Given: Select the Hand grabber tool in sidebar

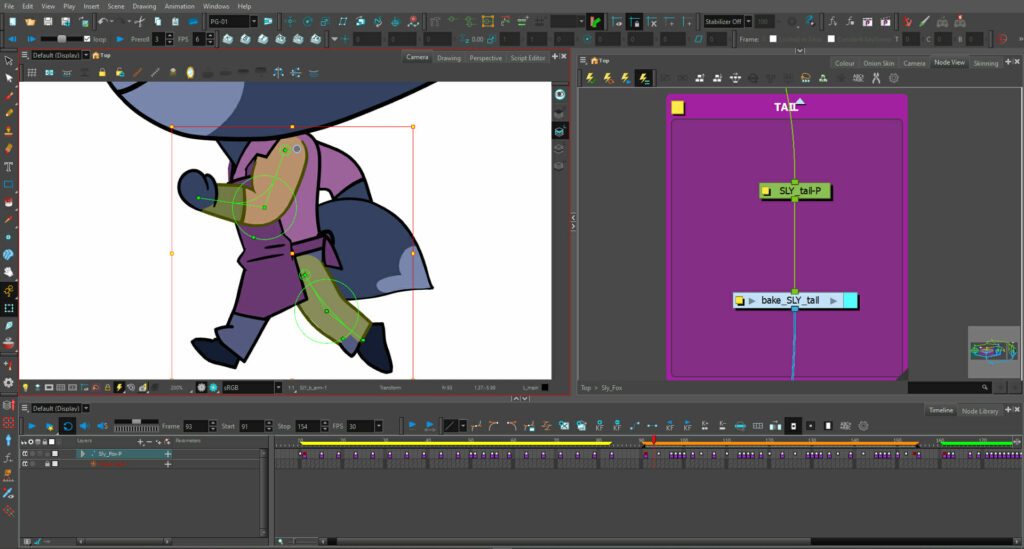Looking at the screenshot, I should tap(8, 272).
